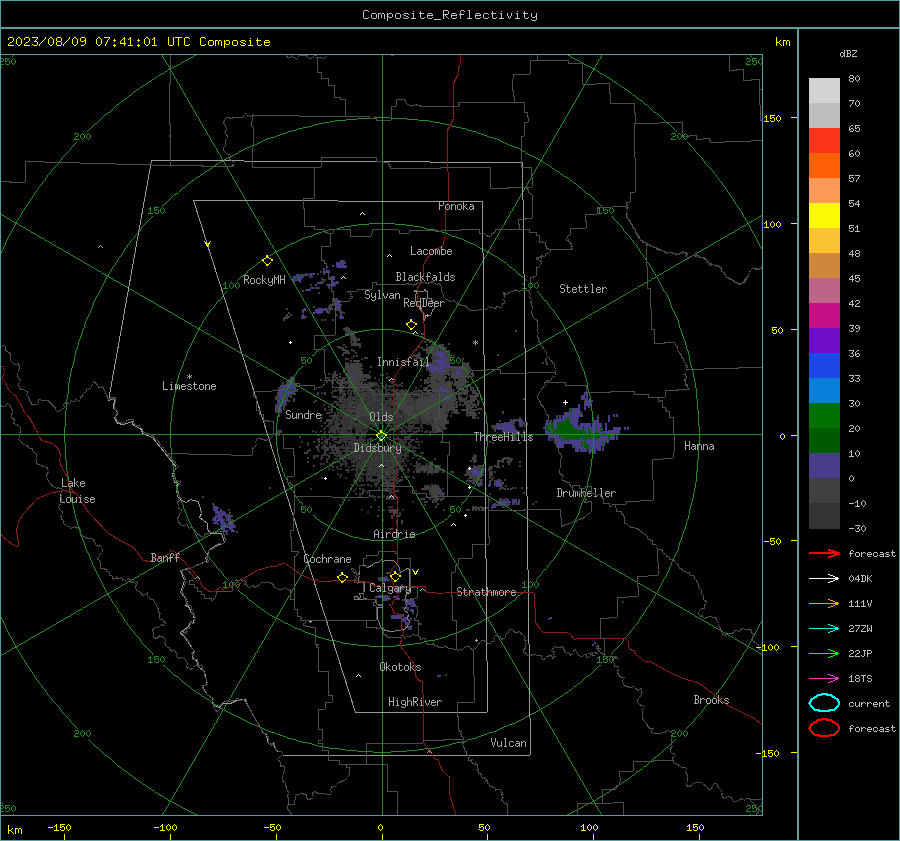Click the magenta swatch near 39 dBZ
The width and height of the screenshot is (900, 841).
point(824,316)
